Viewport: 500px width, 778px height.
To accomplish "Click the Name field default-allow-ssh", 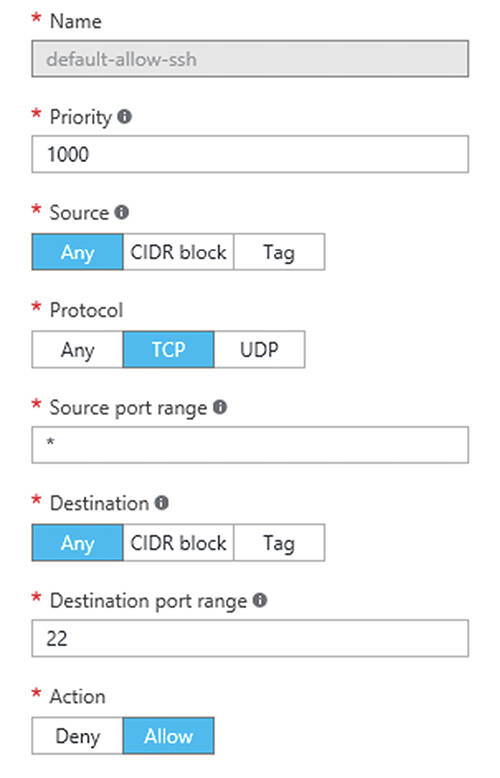I will click(250, 59).
